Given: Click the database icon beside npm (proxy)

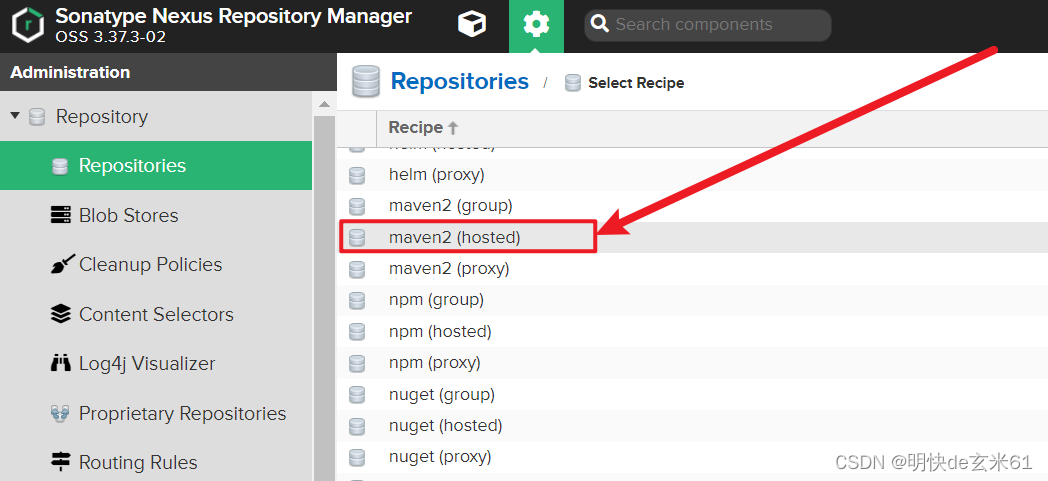Looking at the screenshot, I should click(358, 363).
